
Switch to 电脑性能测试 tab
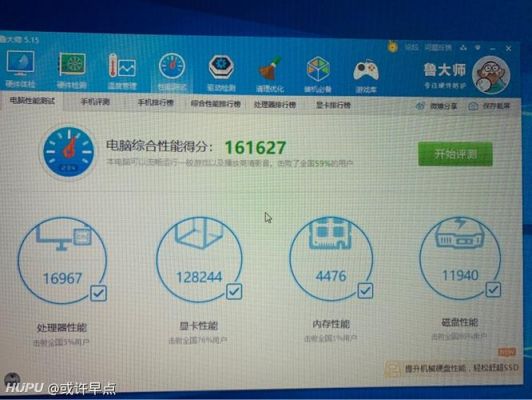click(x=32, y=101)
